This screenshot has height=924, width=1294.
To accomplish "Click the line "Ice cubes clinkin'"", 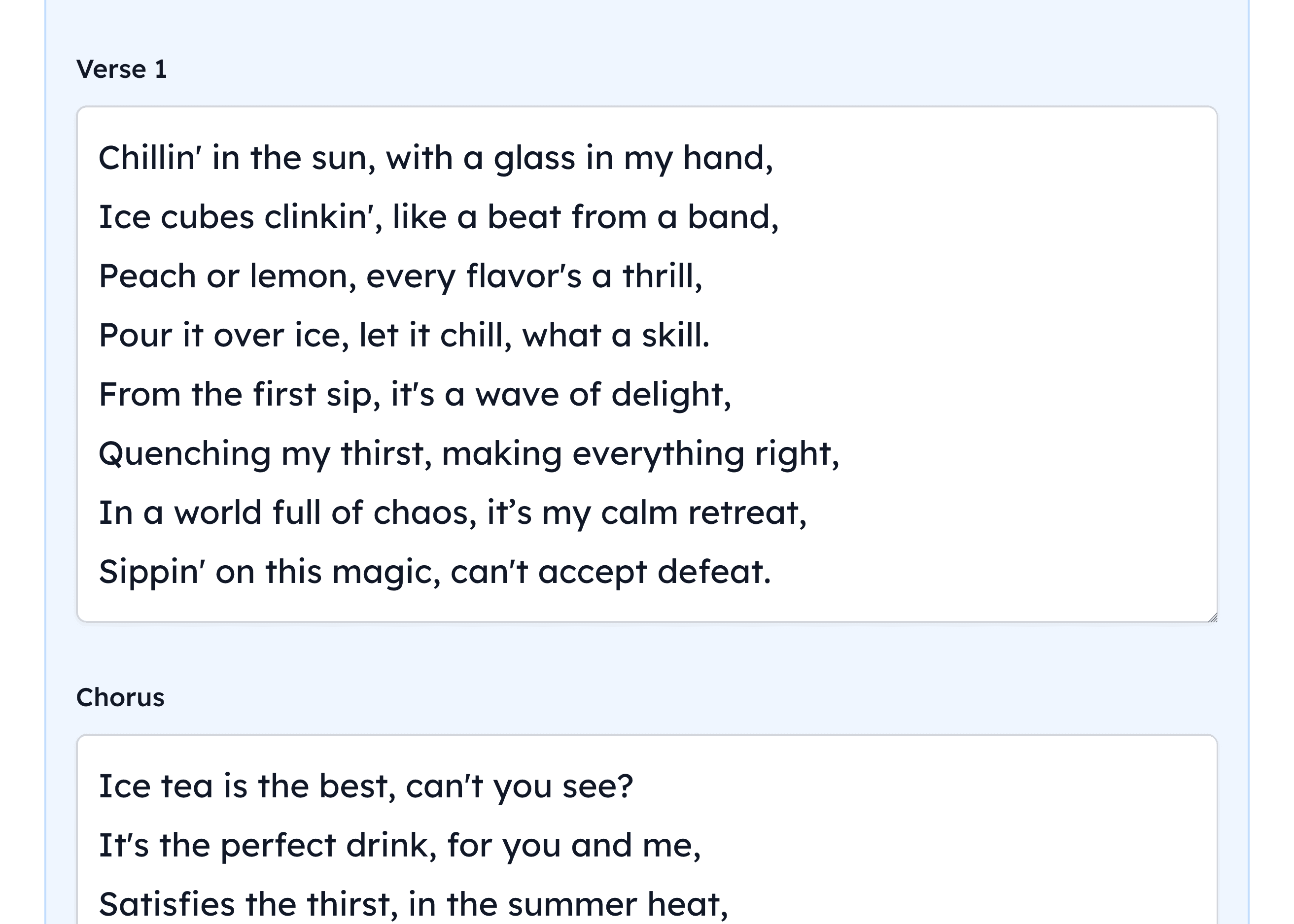I will [438, 217].
